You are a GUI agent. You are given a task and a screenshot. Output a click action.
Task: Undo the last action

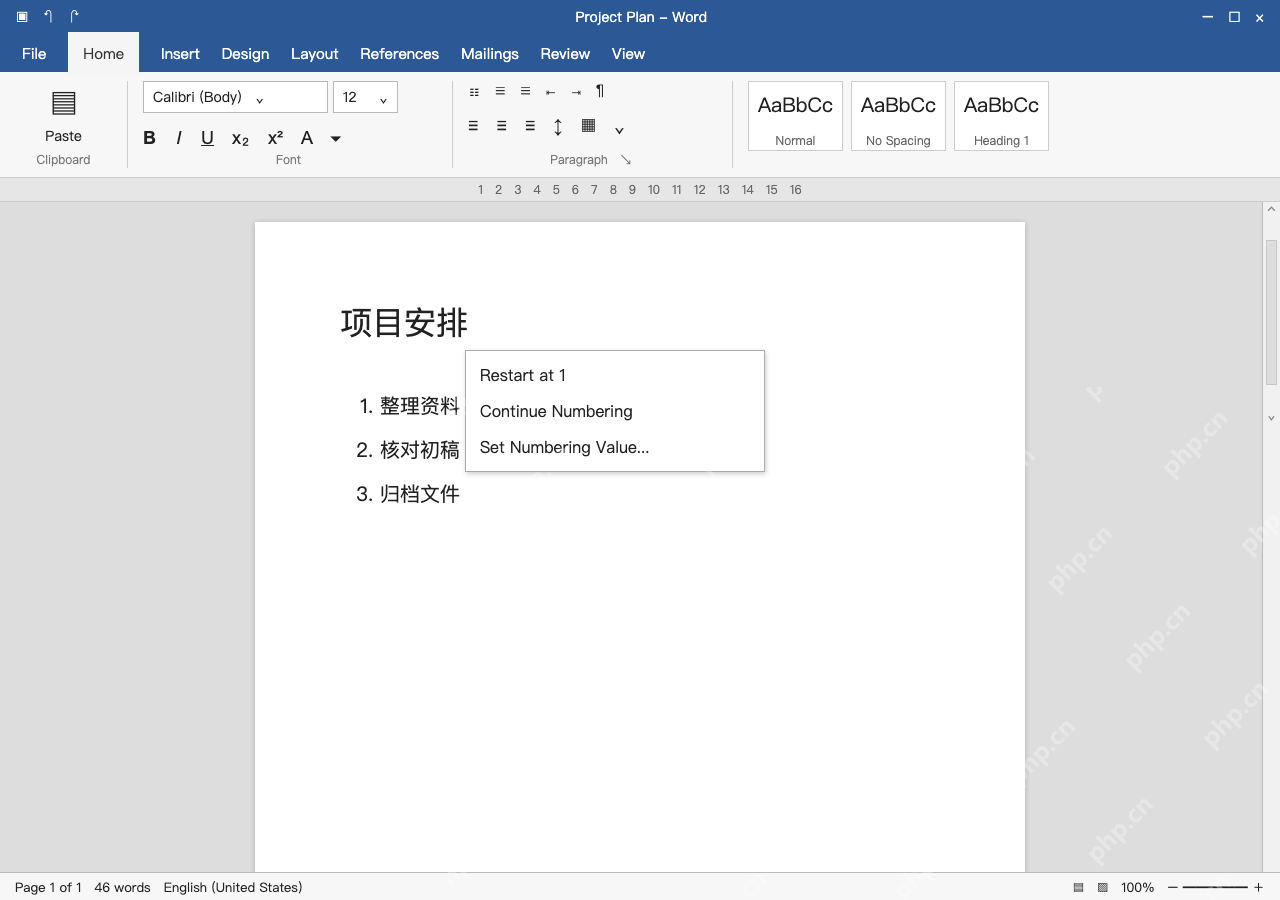(x=48, y=17)
